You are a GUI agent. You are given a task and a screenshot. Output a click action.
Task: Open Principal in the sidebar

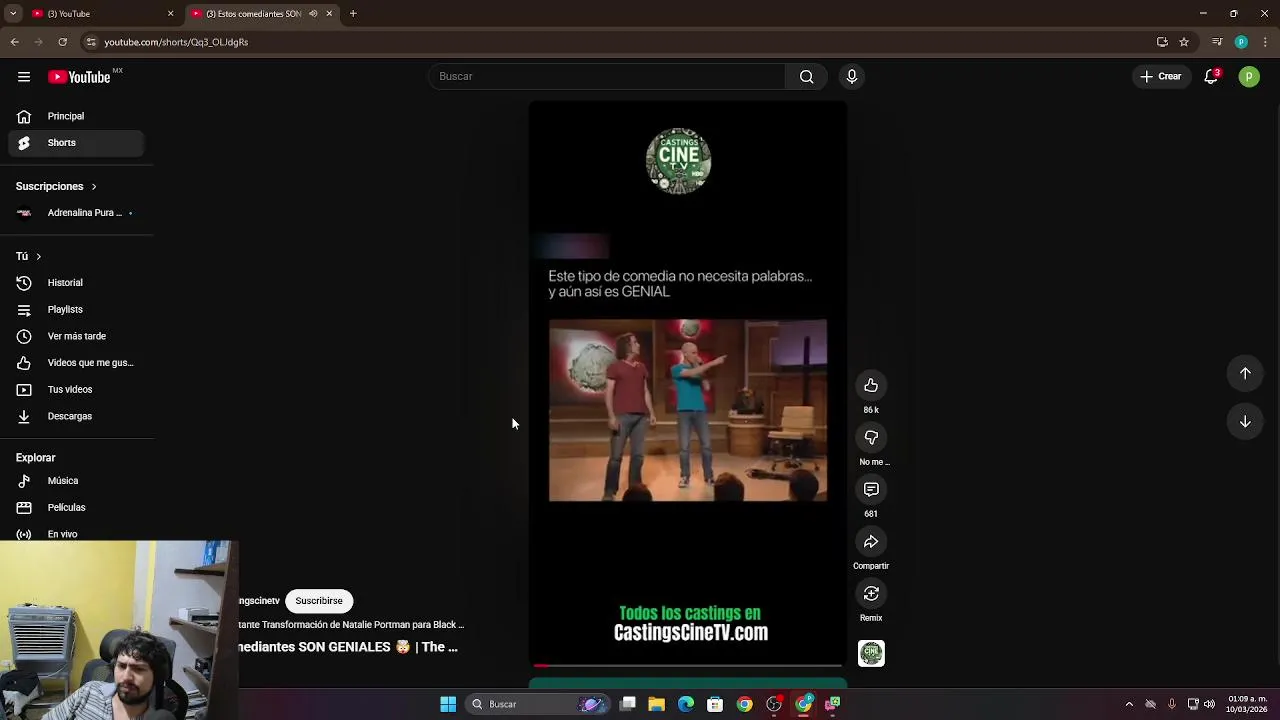tap(76, 116)
